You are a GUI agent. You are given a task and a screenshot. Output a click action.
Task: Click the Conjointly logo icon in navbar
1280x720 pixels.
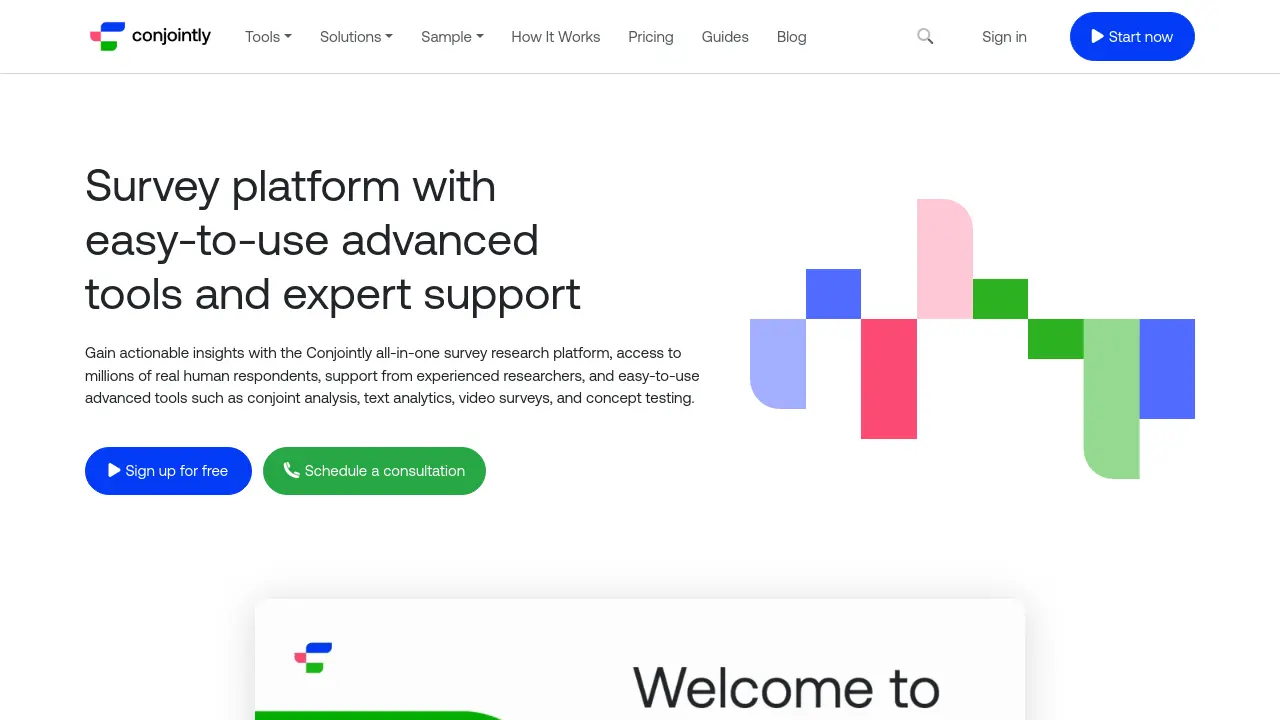(108, 36)
